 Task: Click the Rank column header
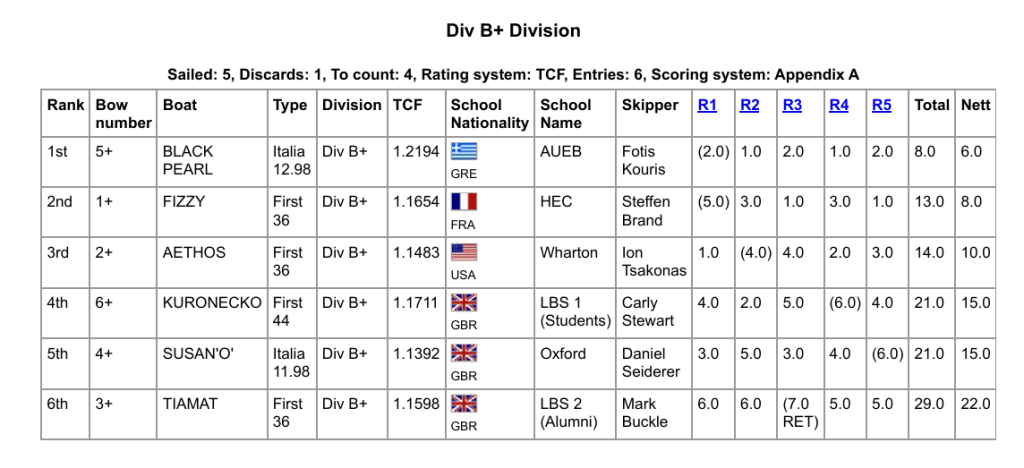tap(64, 104)
